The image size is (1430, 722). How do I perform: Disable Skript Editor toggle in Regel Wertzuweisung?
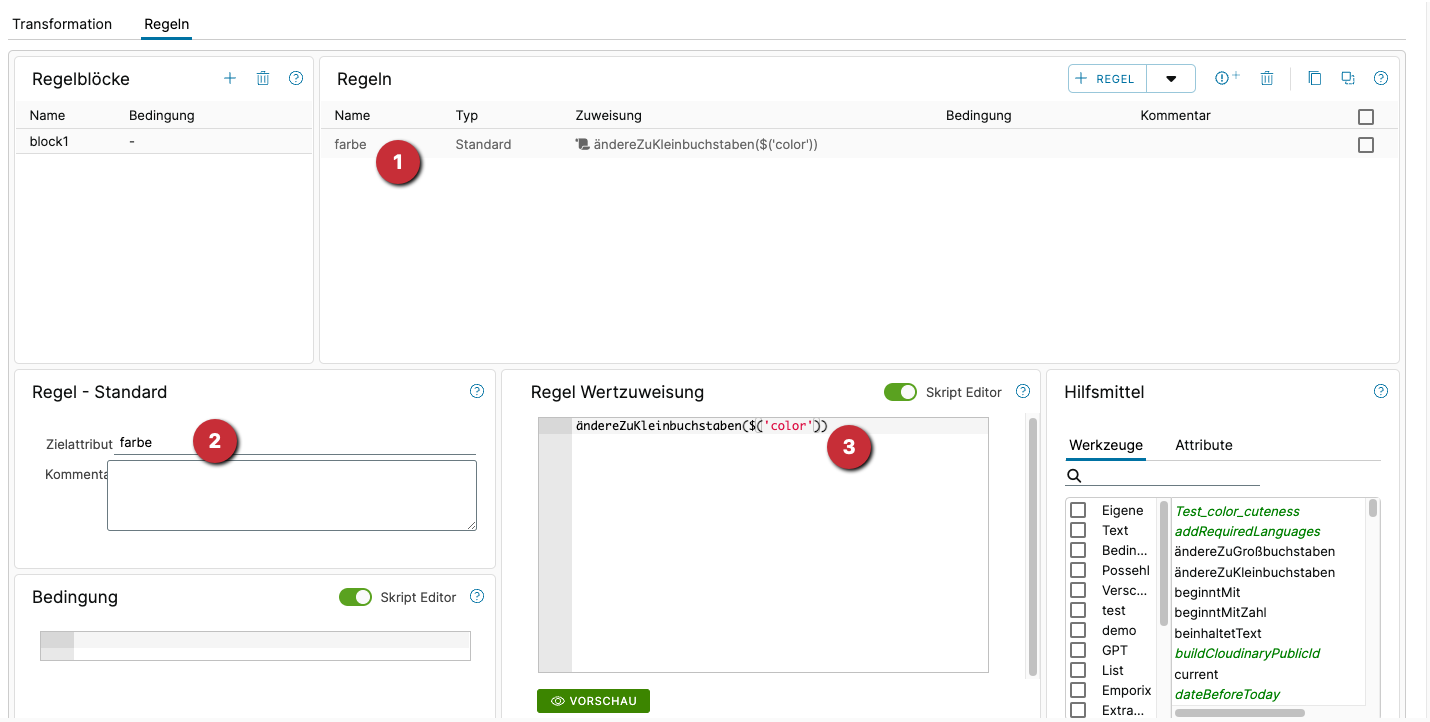click(x=900, y=392)
